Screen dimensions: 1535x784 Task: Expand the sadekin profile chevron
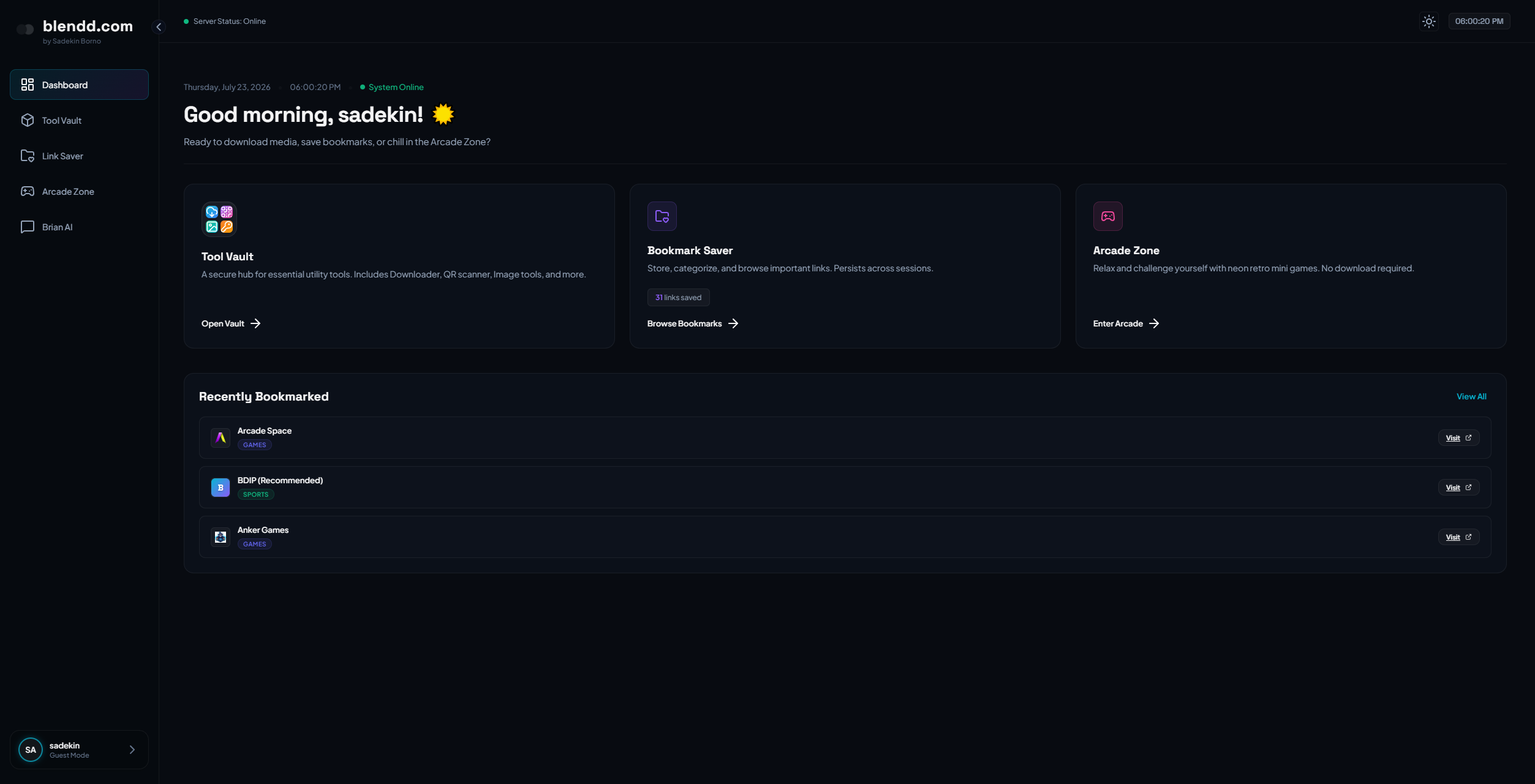click(x=132, y=750)
